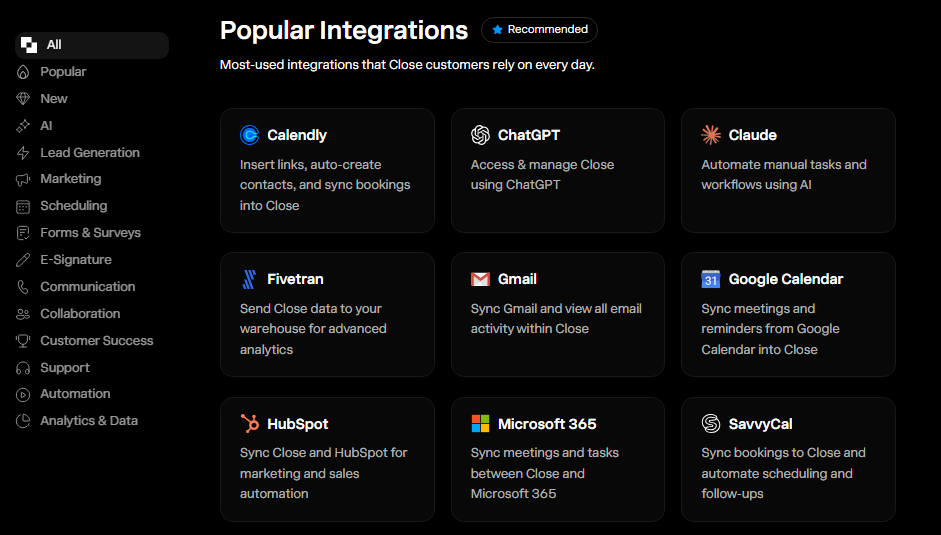Click the Claude starburst logo icon

pos(711,135)
